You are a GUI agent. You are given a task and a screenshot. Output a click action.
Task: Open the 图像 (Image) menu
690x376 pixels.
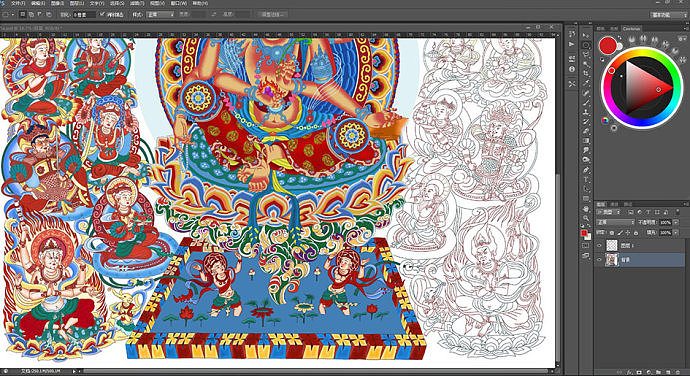[57, 3]
